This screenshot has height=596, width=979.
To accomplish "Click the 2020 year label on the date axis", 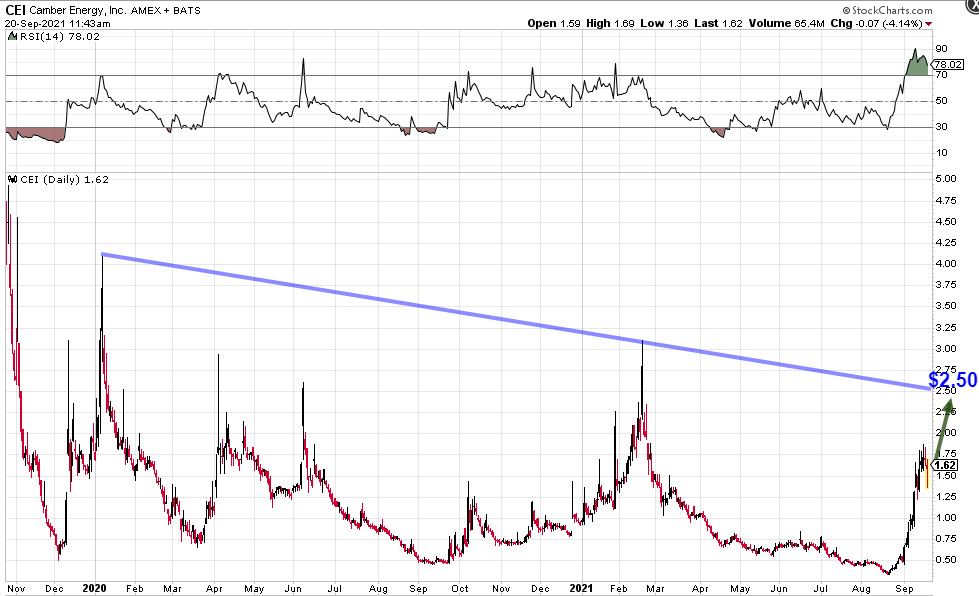I will 94,588.
